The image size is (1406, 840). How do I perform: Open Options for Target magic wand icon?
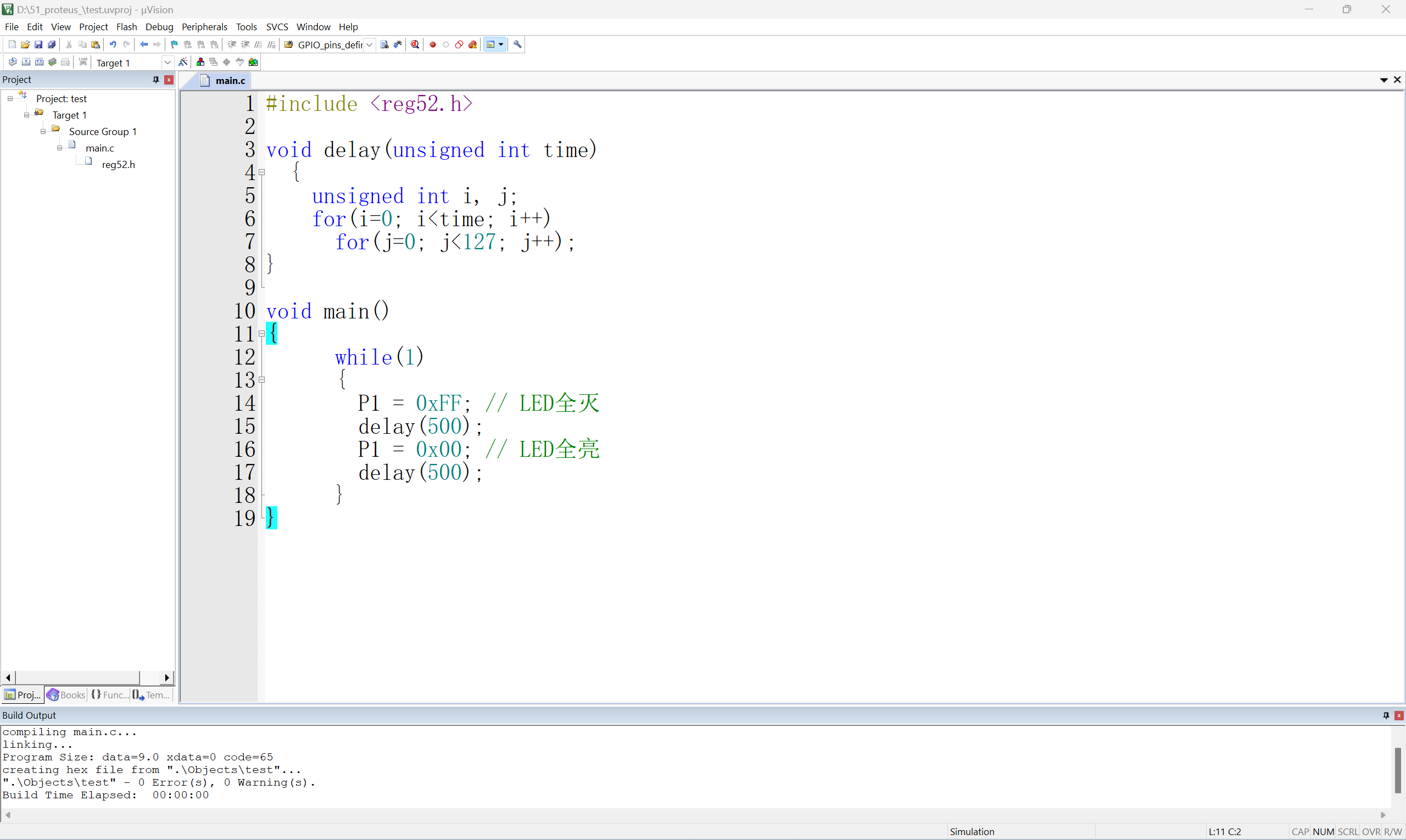pos(183,62)
